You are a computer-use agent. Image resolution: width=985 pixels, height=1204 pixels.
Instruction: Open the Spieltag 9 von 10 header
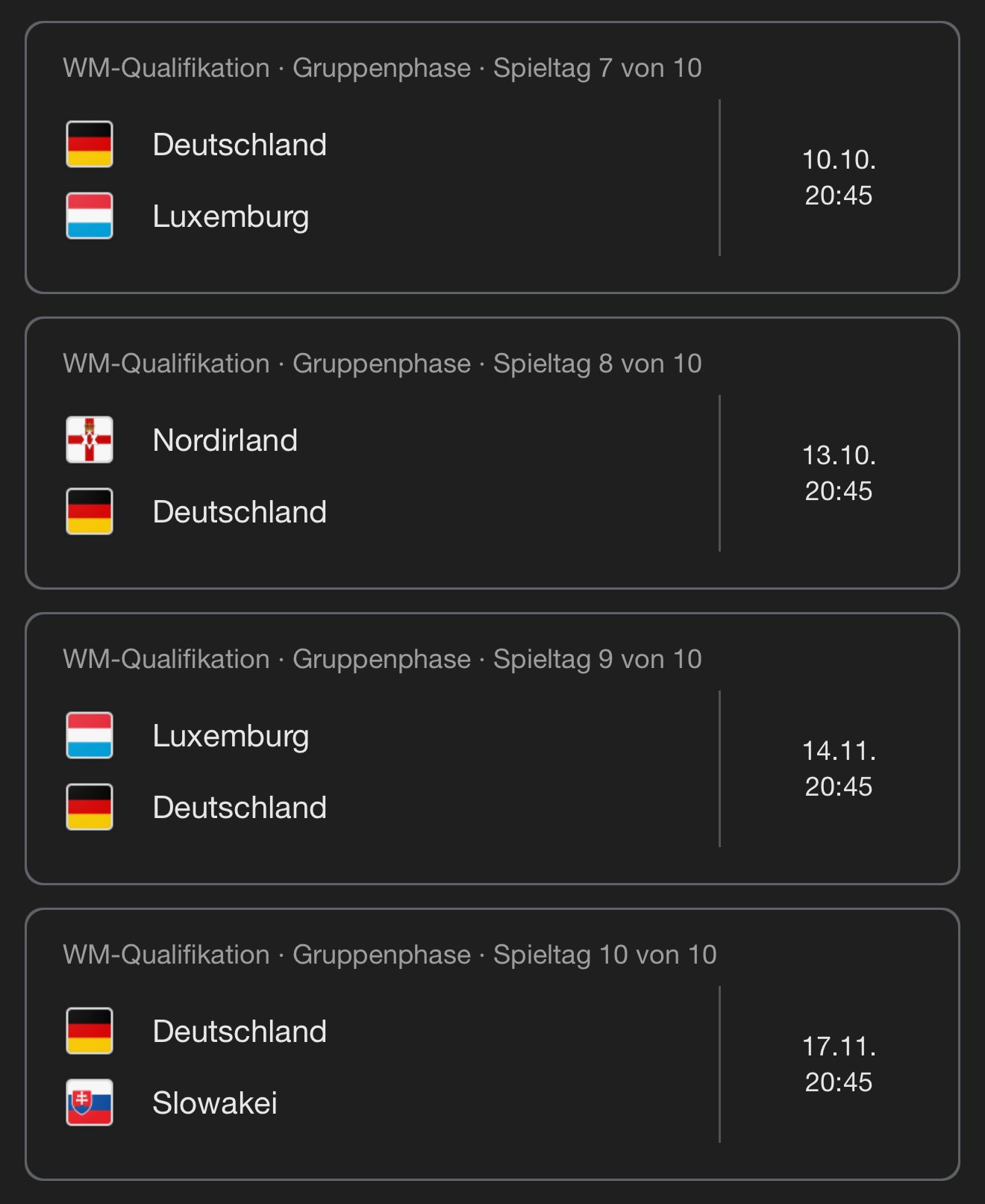[x=382, y=659]
